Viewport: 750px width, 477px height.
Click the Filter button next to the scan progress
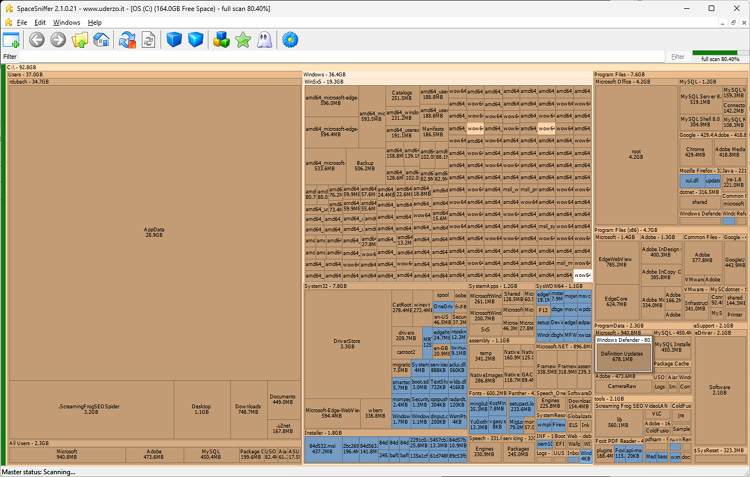click(678, 57)
